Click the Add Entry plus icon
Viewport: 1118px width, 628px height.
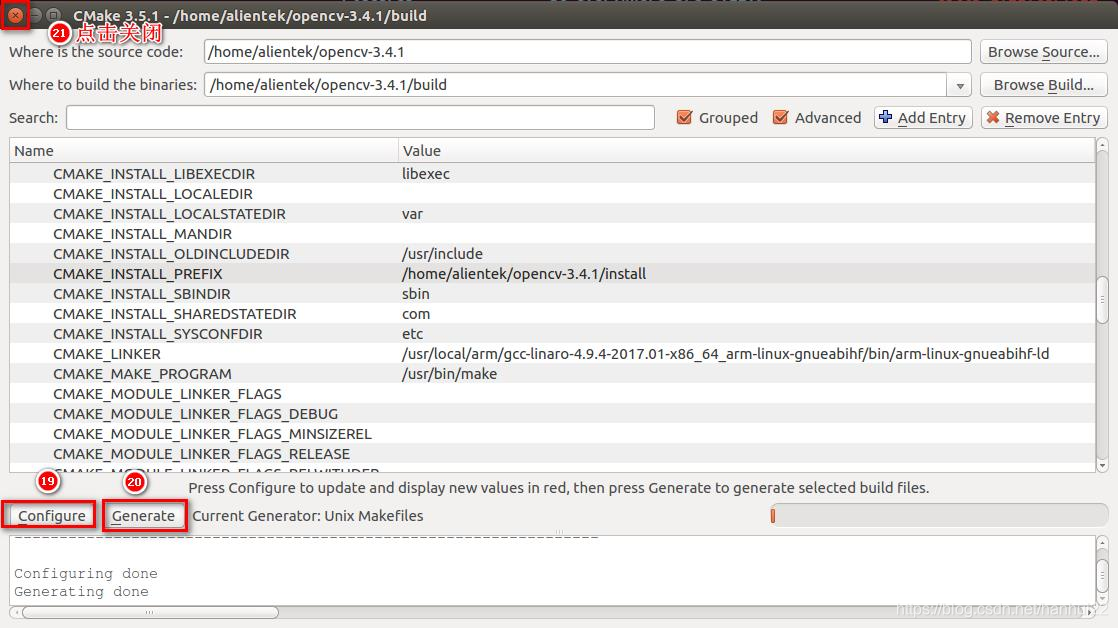click(887, 117)
